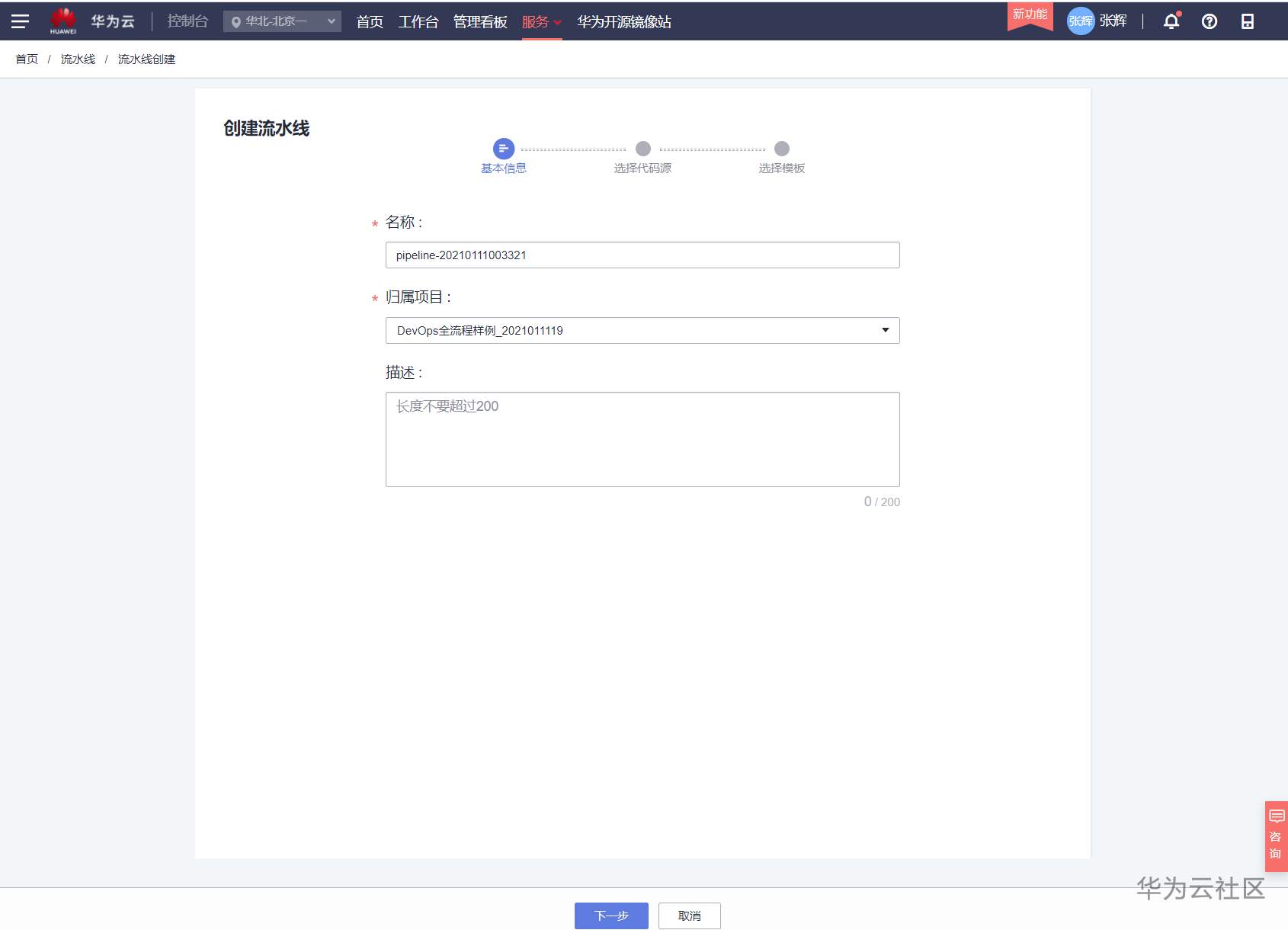The width and height of the screenshot is (1288, 930).
Task: Click the 新功能 banner
Action: click(x=1030, y=15)
